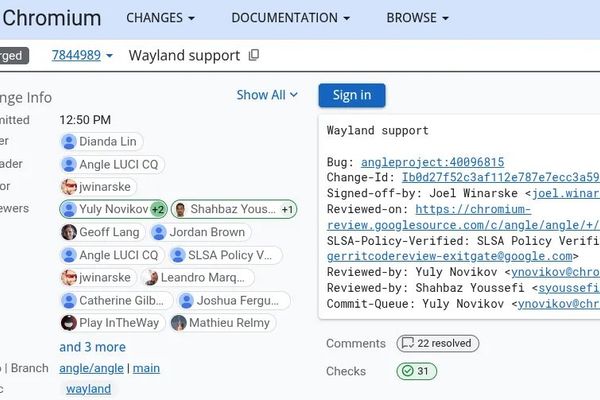Open change number 7844989 link

pos(76,56)
